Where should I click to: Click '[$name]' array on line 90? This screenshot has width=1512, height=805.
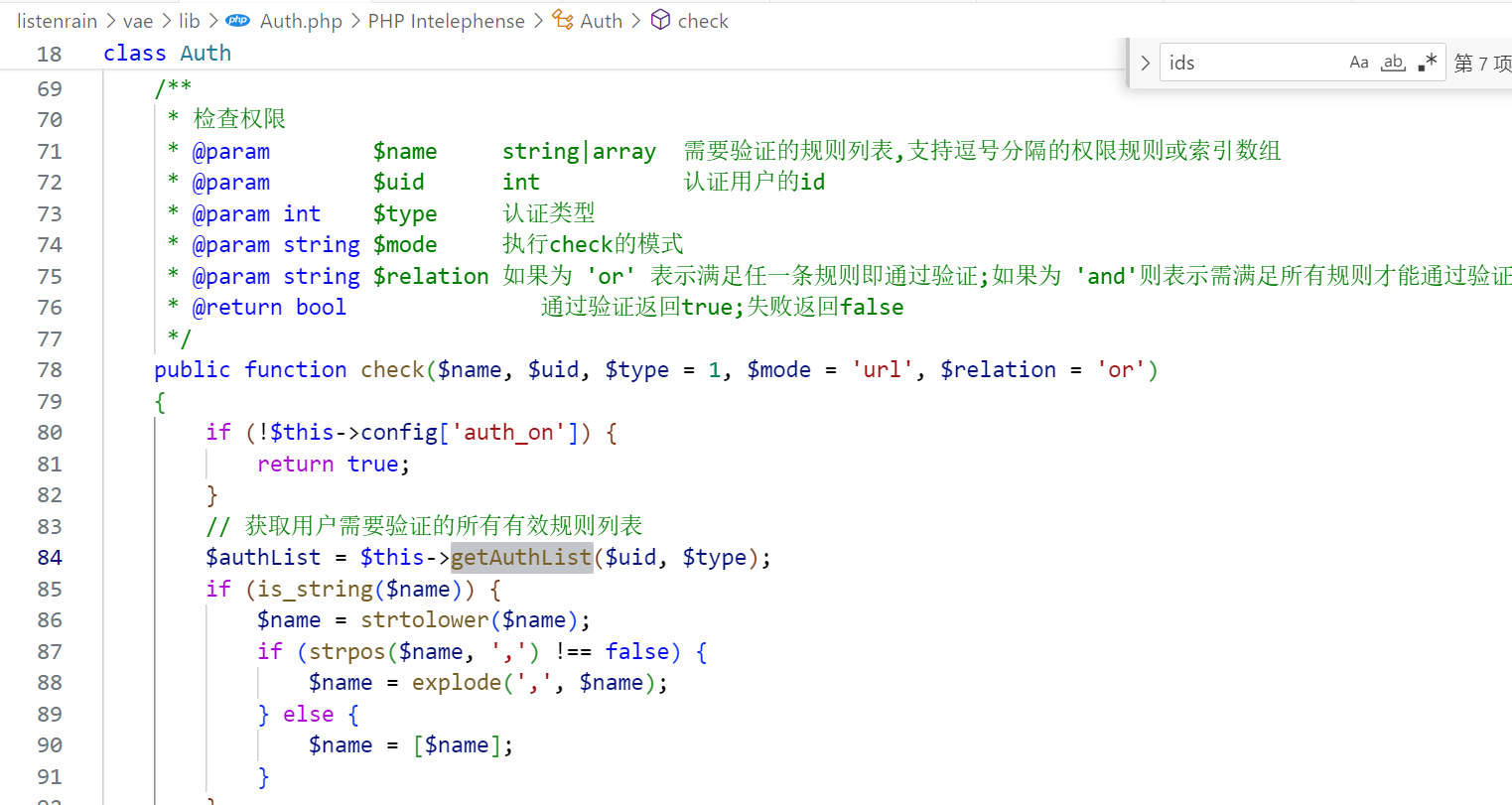pos(458,745)
